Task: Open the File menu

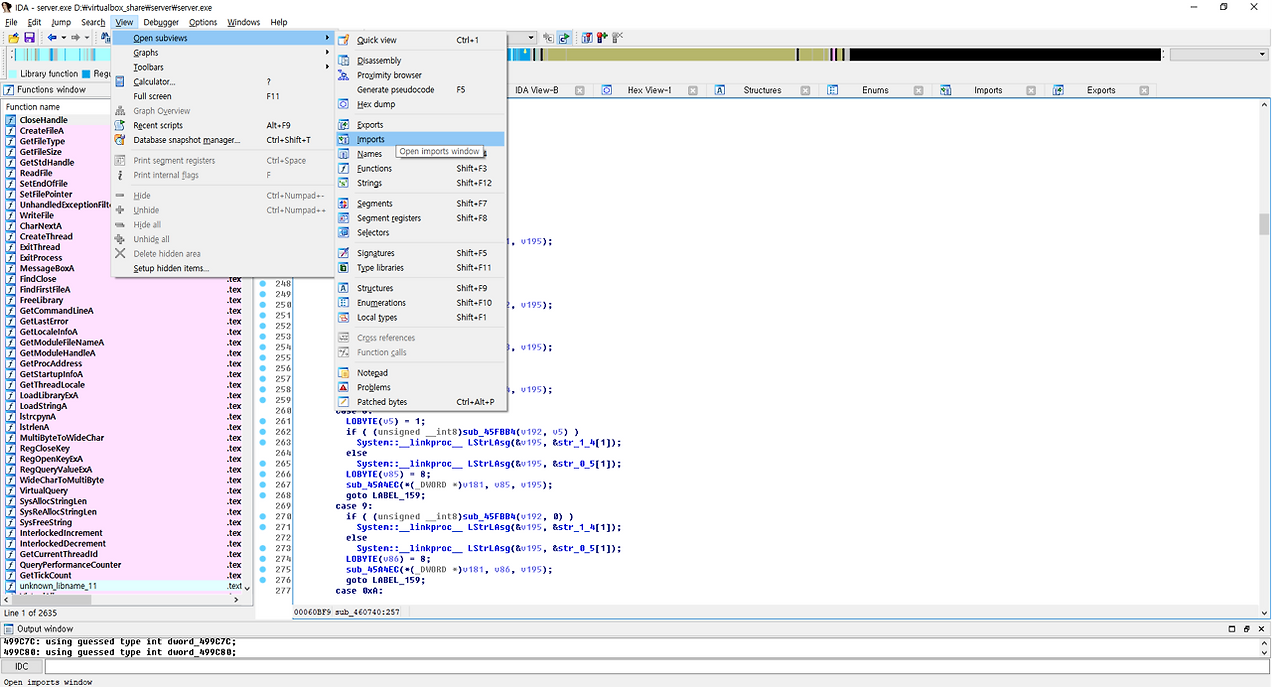Action: point(12,22)
